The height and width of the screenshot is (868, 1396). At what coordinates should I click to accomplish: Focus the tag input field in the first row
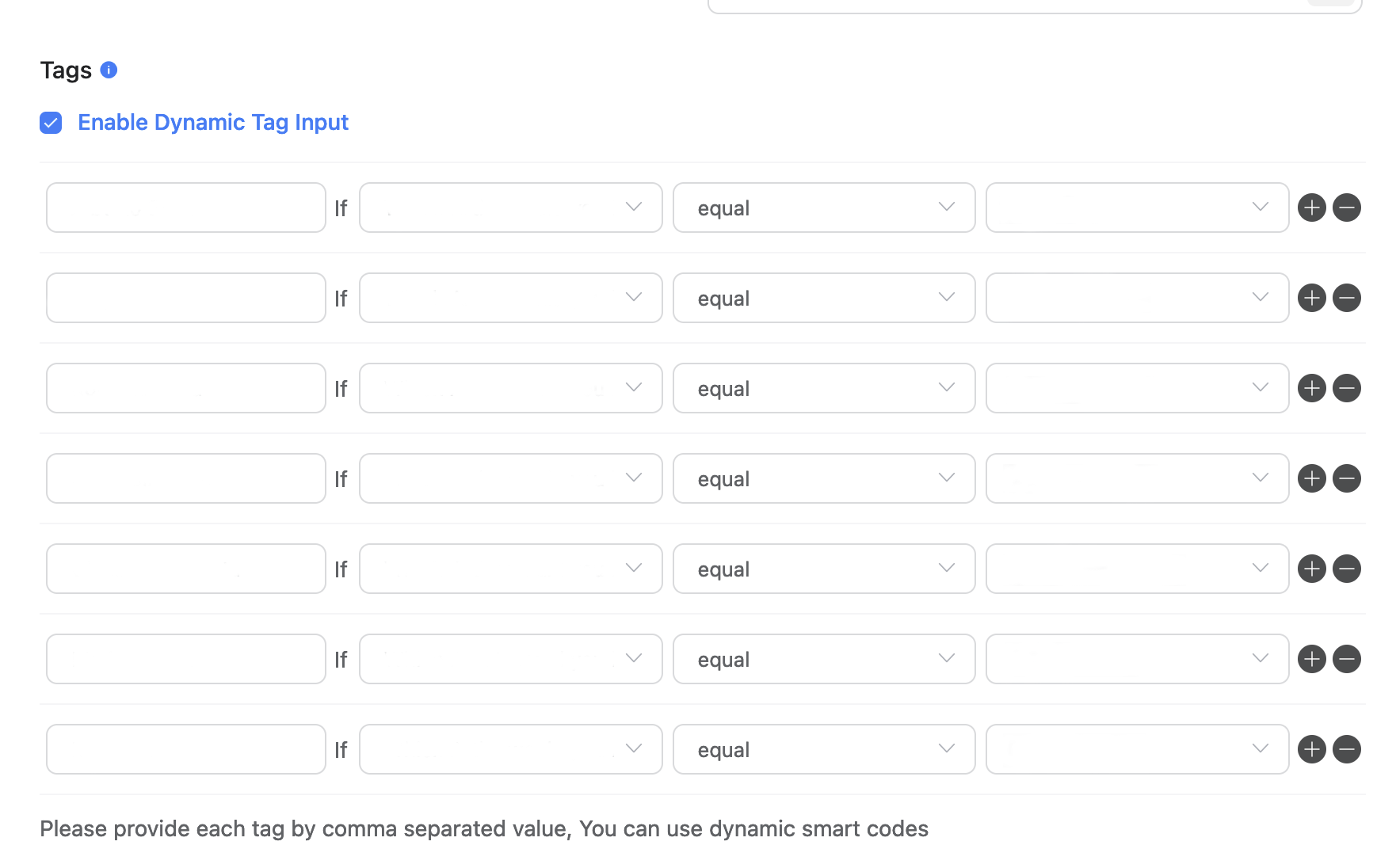click(186, 207)
